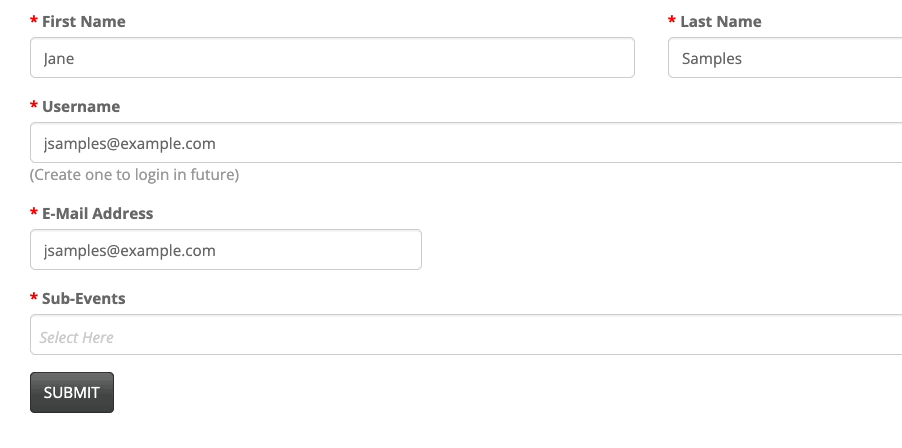Click the Last Name label
902x448 pixels.
(x=720, y=21)
